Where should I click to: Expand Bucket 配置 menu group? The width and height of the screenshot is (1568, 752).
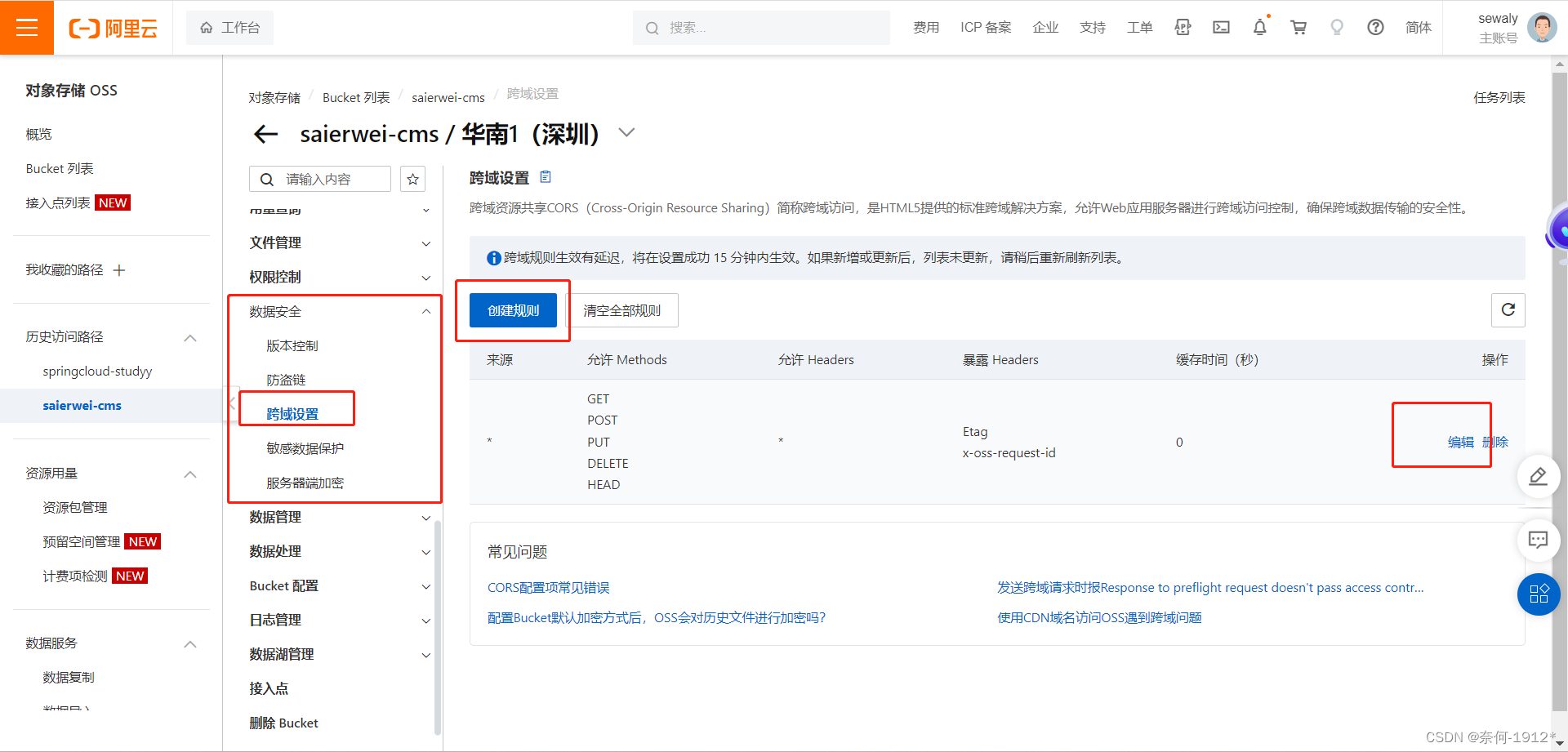(340, 586)
